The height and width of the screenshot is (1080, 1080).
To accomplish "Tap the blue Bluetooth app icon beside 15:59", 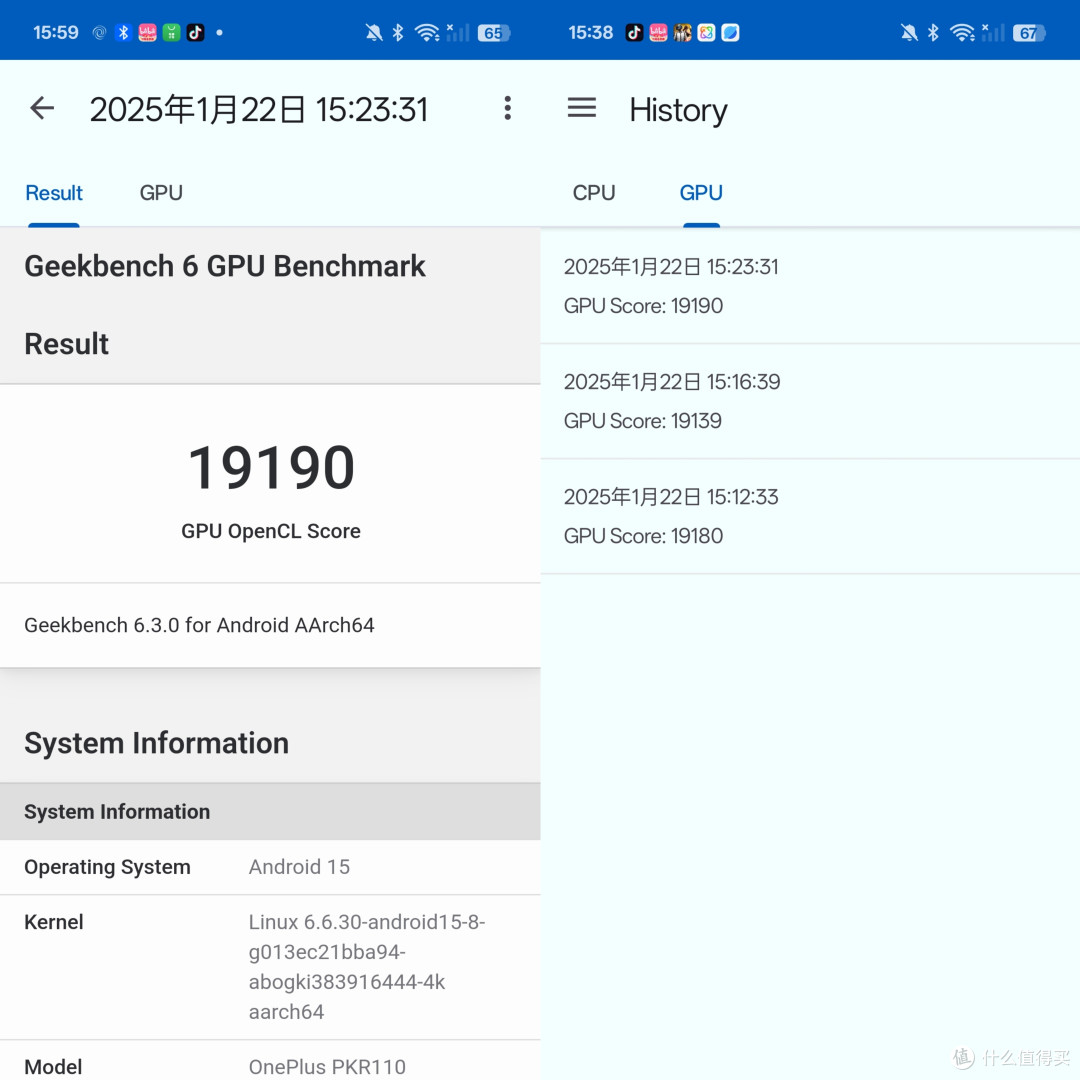I will click(123, 32).
